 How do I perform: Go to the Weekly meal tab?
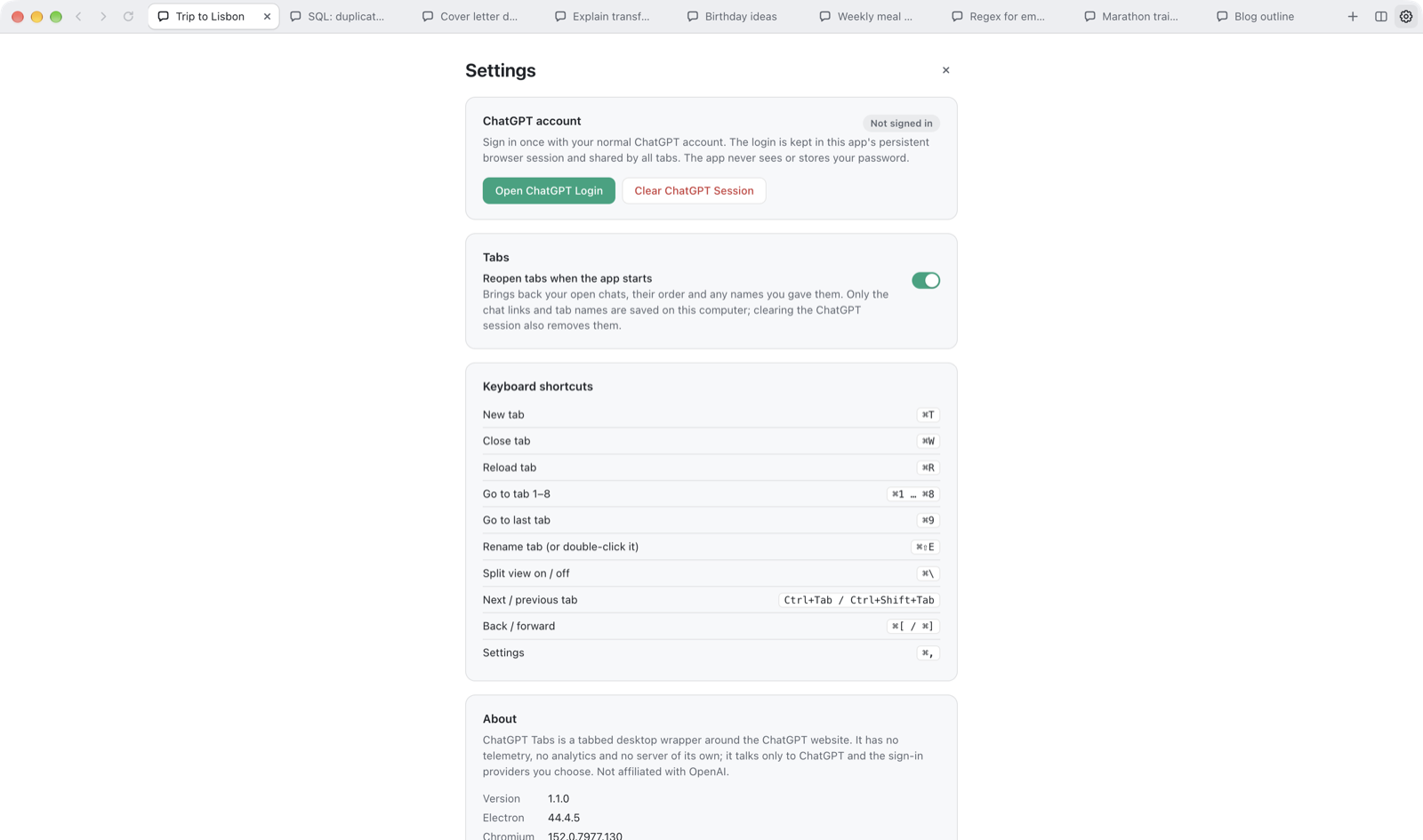[x=875, y=17]
